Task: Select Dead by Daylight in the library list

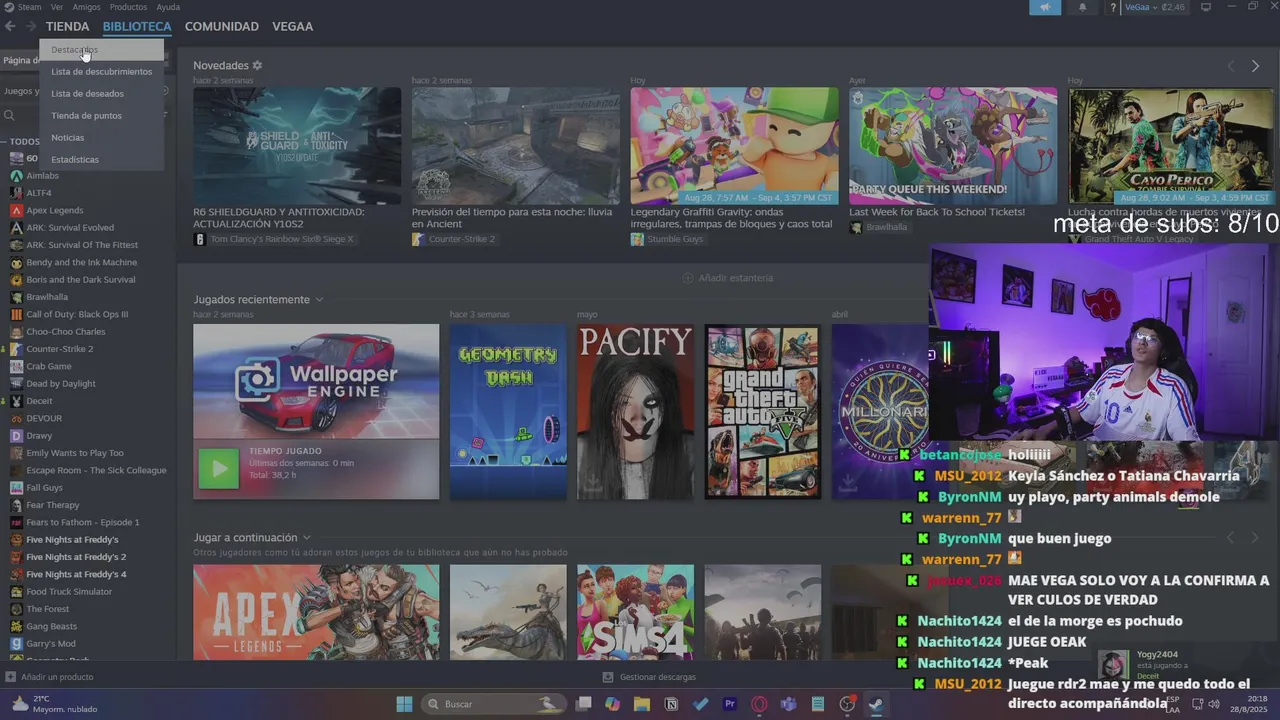Action: click(61, 384)
